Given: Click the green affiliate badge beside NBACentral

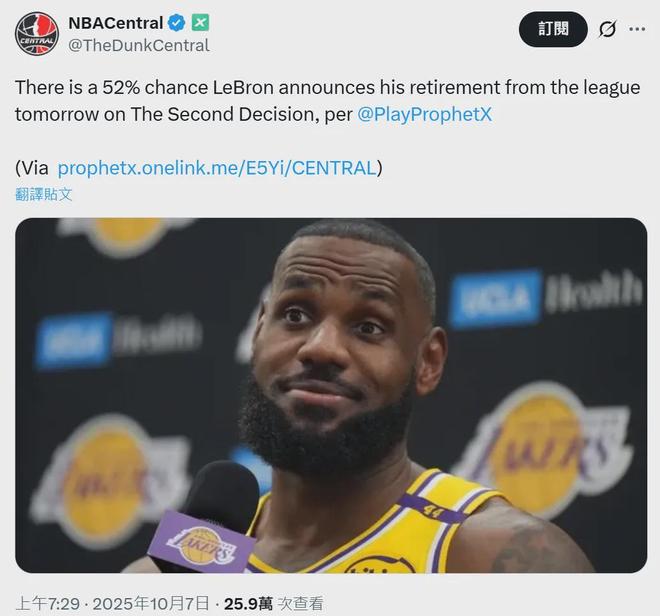Looking at the screenshot, I should (200, 23).
